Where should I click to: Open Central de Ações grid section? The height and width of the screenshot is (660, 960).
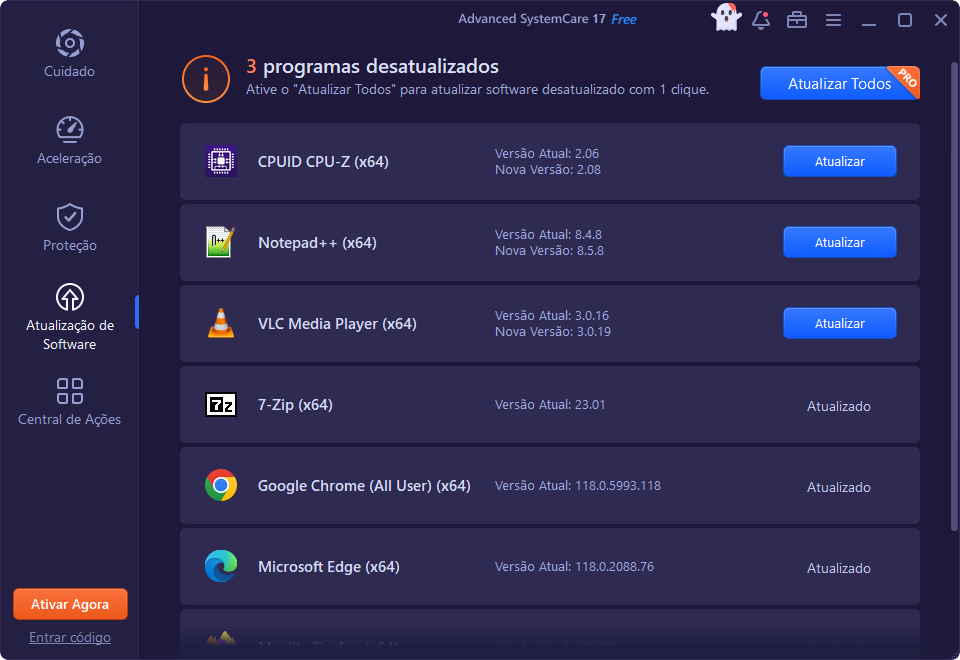tap(69, 402)
